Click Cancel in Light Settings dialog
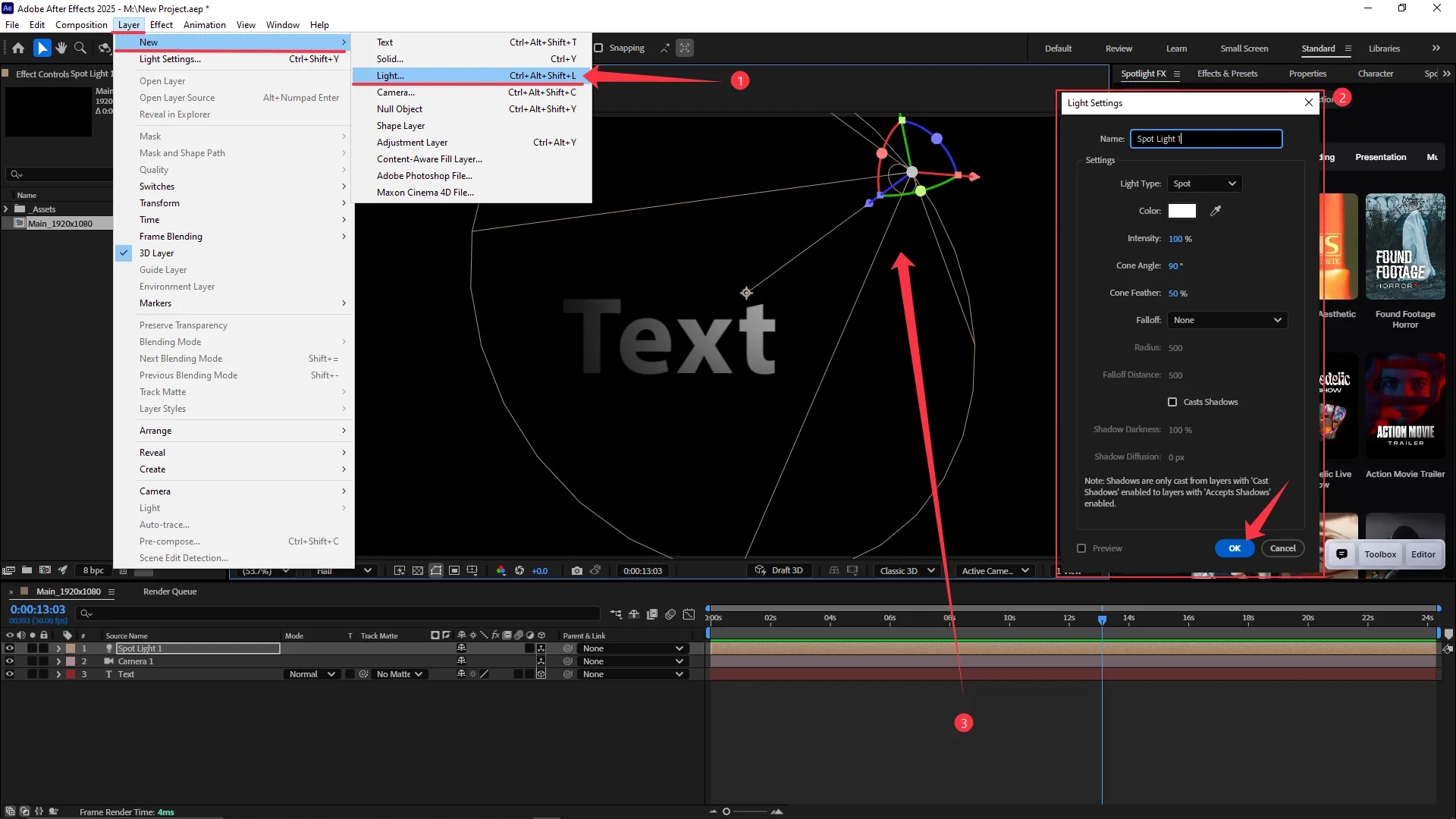This screenshot has height=819, width=1456. pyautogui.click(x=1282, y=548)
